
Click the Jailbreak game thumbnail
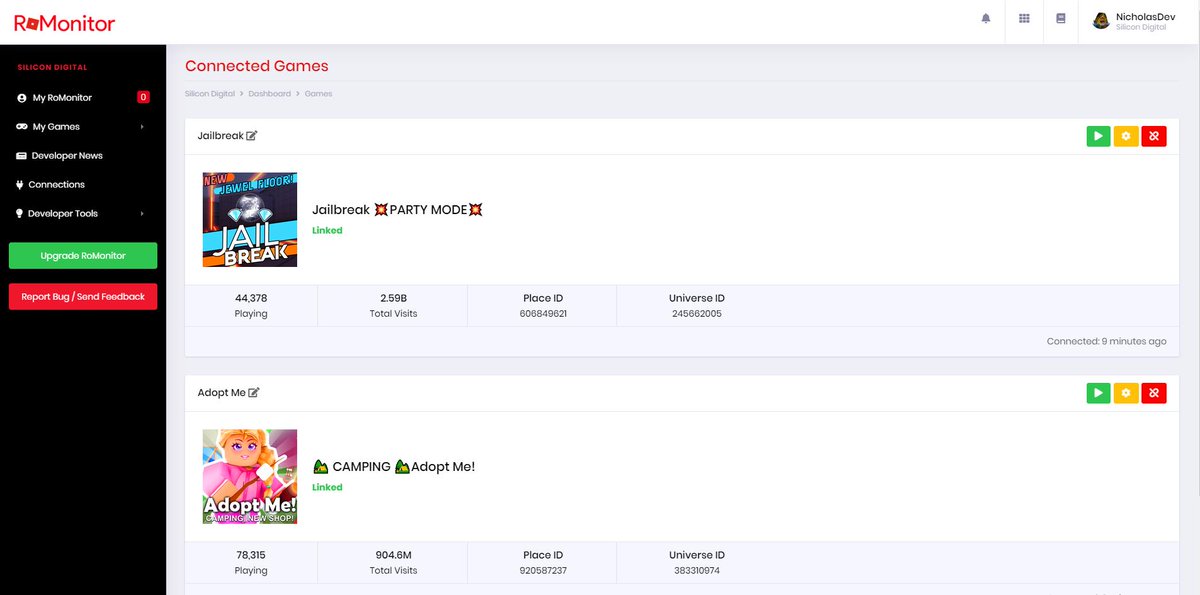click(250, 220)
